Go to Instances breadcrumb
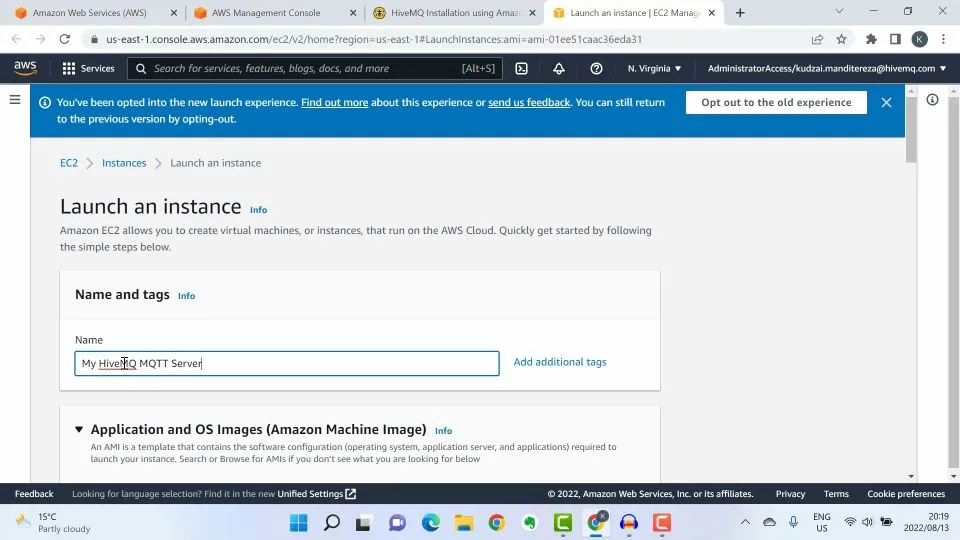 [x=124, y=163]
